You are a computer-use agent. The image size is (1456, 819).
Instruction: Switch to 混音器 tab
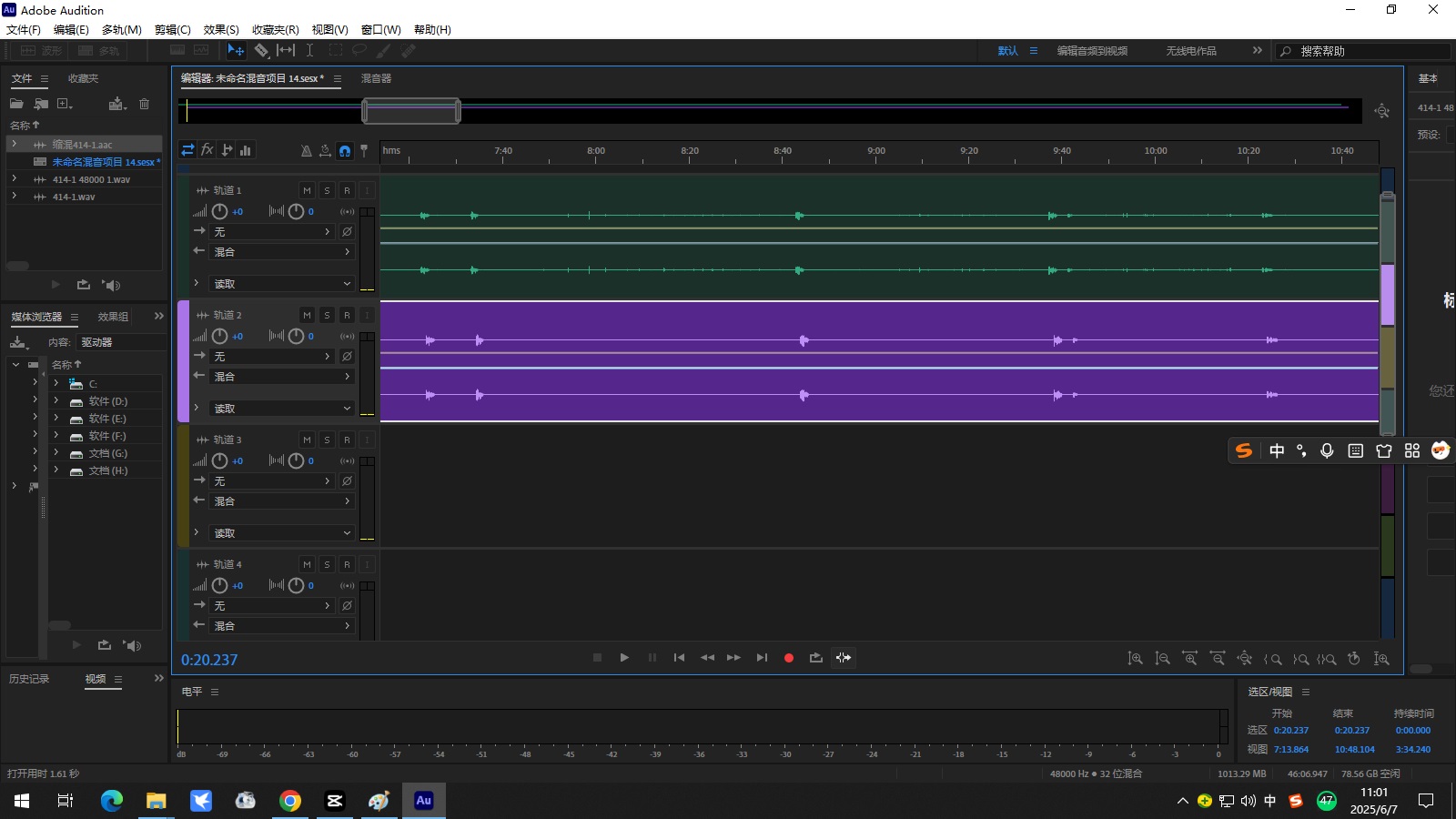376,78
